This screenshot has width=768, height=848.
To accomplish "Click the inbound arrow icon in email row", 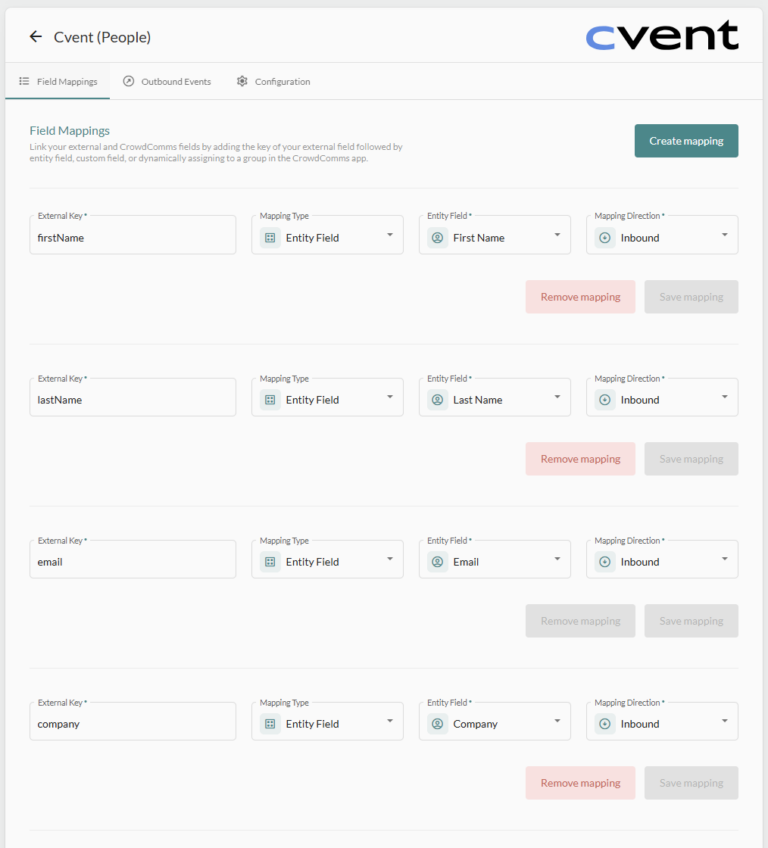I will click(605, 562).
